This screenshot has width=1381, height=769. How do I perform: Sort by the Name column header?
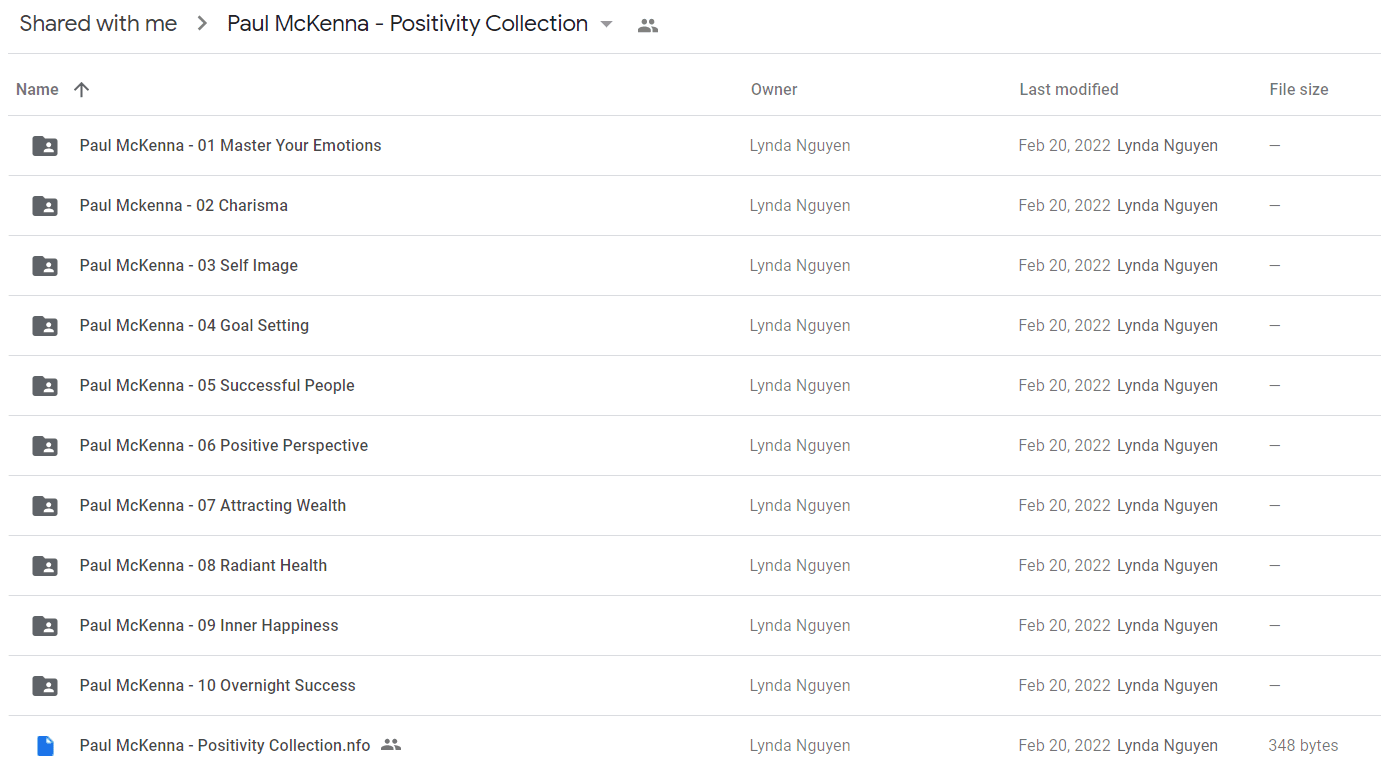point(37,90)
